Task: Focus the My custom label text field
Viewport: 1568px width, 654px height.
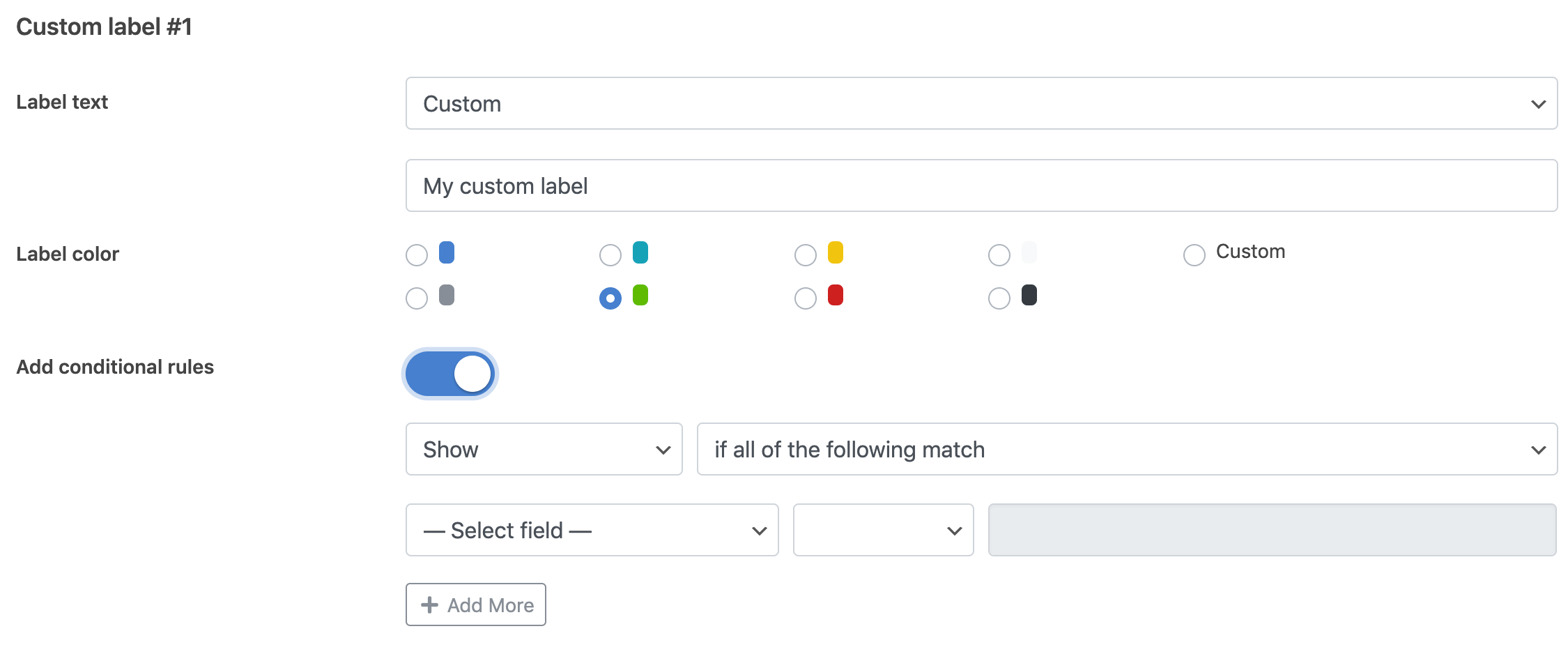Action: 981,185
